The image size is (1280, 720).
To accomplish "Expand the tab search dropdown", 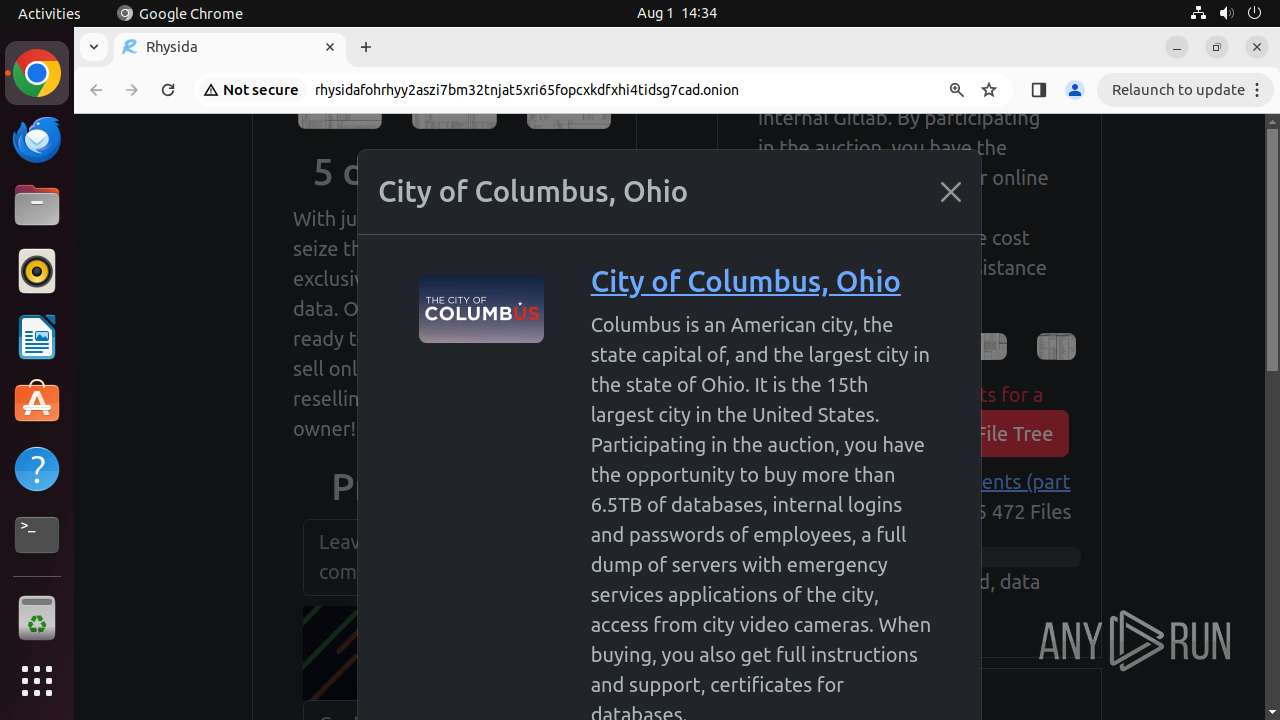I will [x=93, y=47].
